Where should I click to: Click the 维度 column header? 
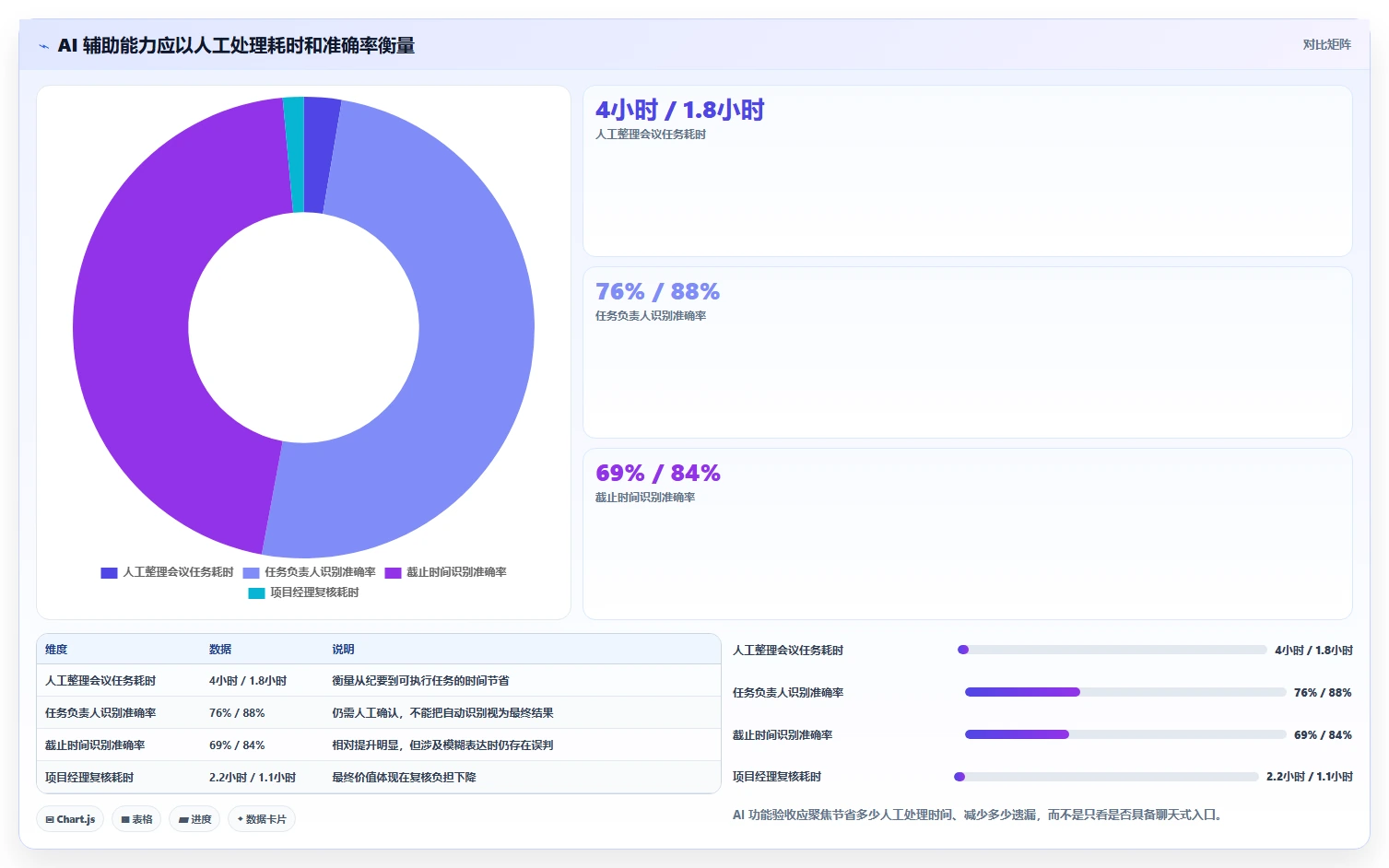pos(56,650)
